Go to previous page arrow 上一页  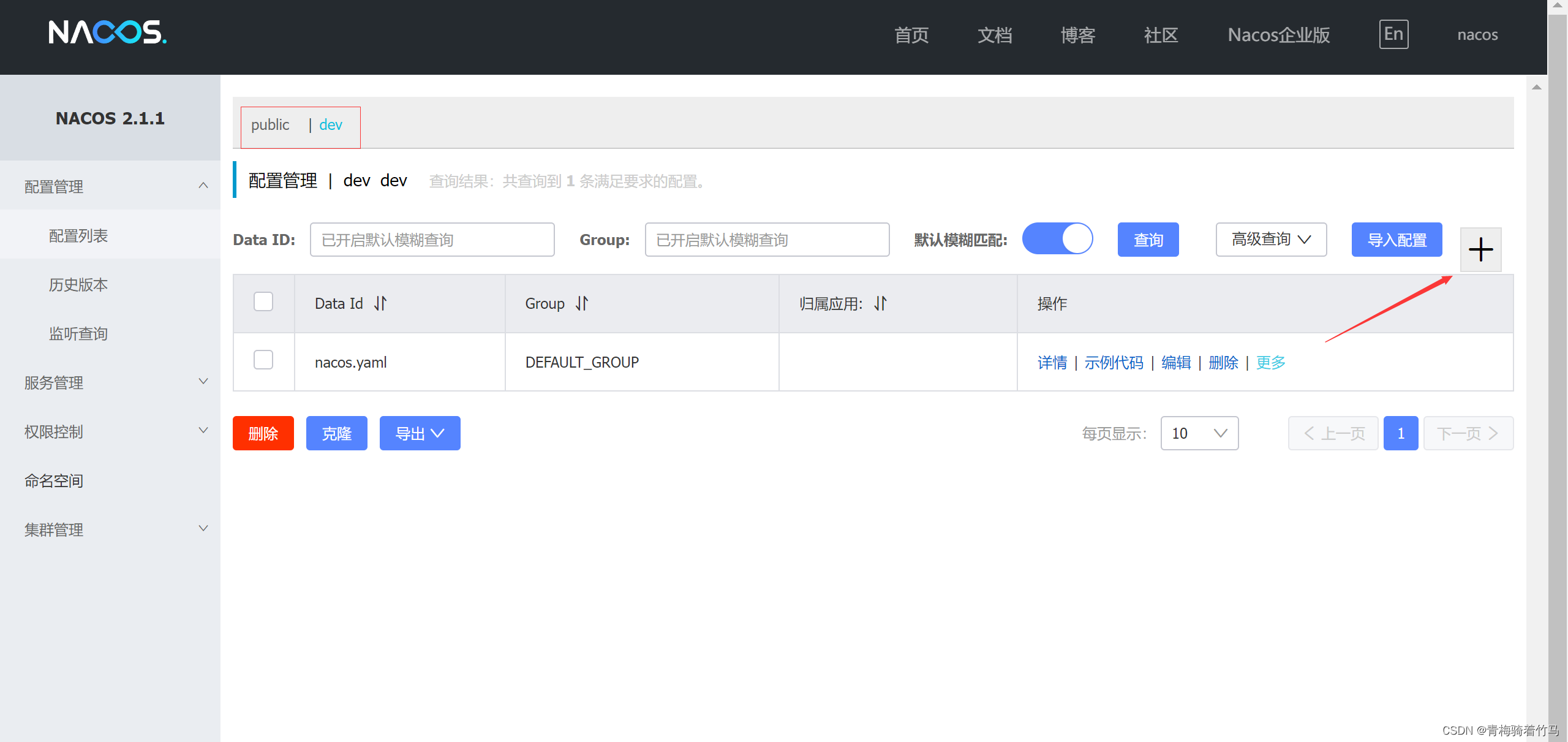pyautogui.click(x=1333, y=433)
